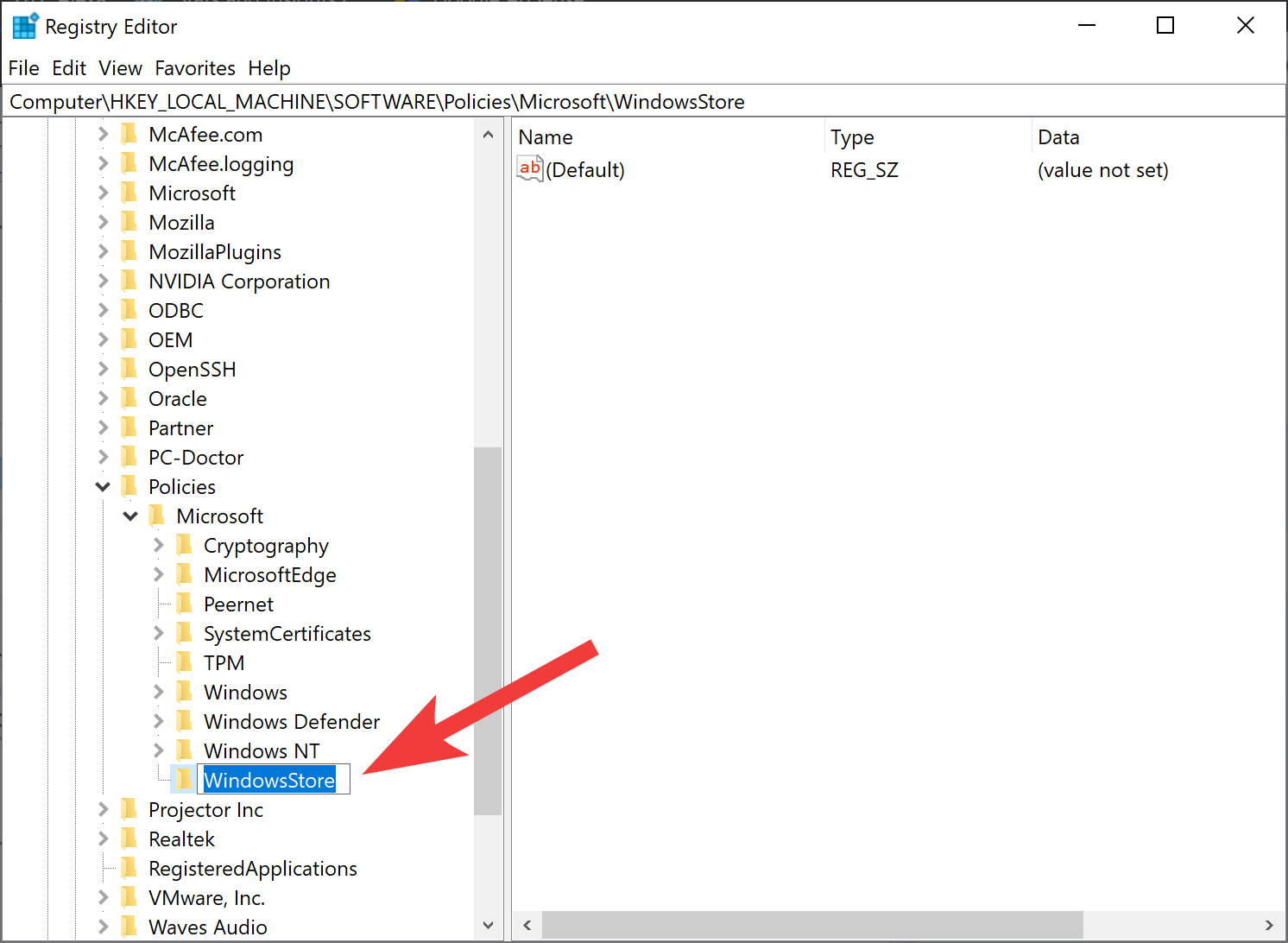Click the RegisteredApplications folder icon
The image size is (1288, 943).
click(x=129, y=868)
